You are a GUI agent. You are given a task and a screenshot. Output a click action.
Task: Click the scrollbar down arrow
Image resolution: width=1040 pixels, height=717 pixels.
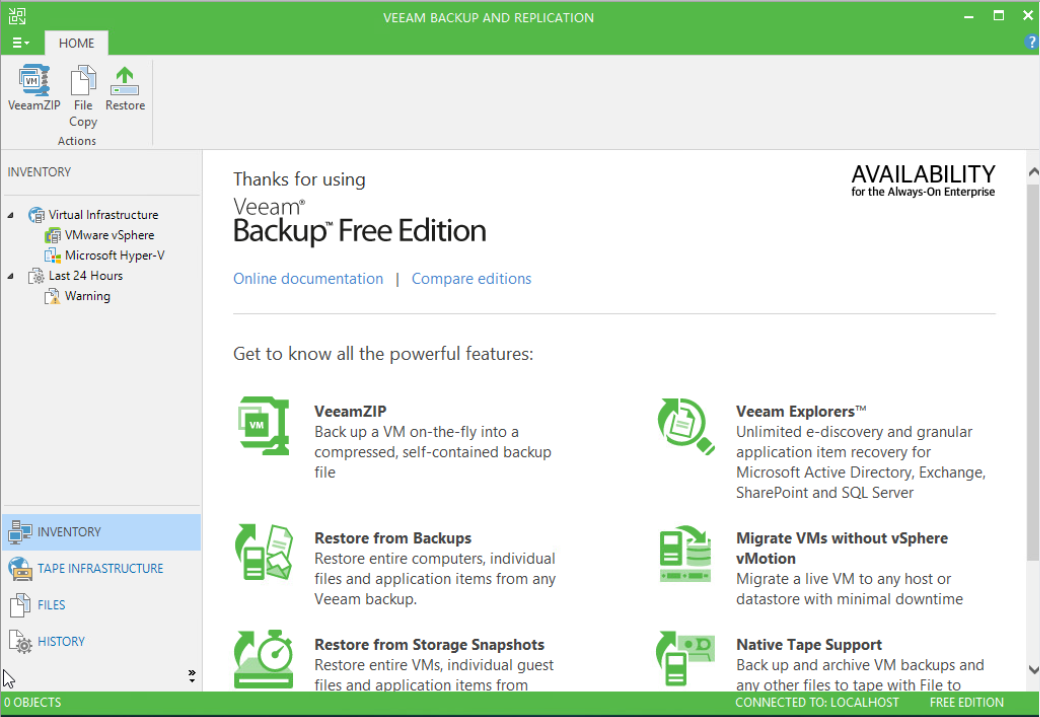(x=1033, y=669)
